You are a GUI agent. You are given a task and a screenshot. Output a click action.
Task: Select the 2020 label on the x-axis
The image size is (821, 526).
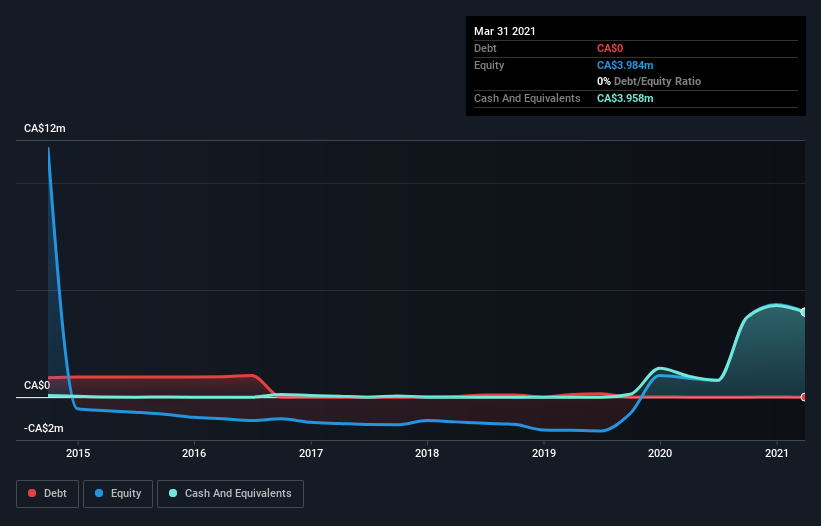tap(660, 453)
